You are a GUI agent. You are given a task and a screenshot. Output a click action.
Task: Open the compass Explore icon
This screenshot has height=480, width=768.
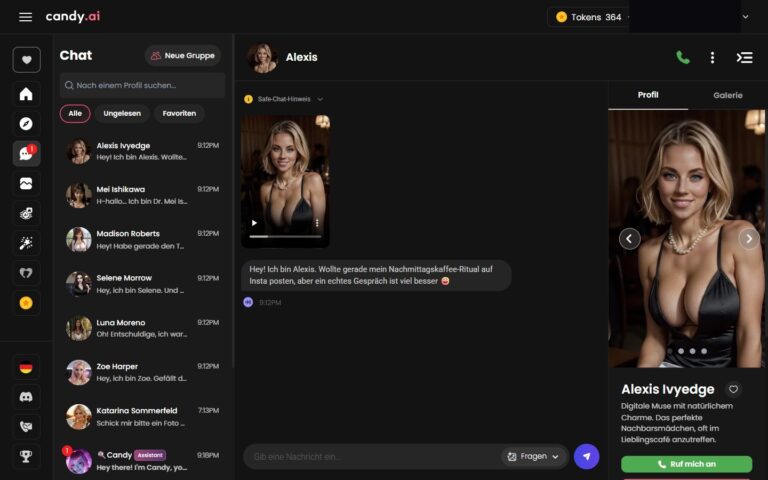(26, 123)
